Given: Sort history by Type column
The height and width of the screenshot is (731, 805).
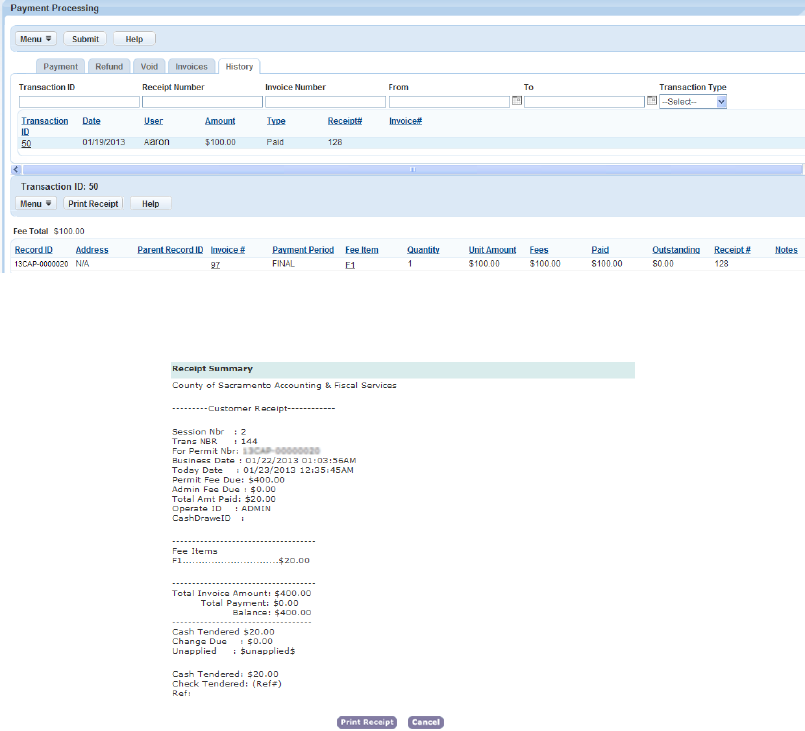Looking at the screenshot, I should click(x=276, y=121).
